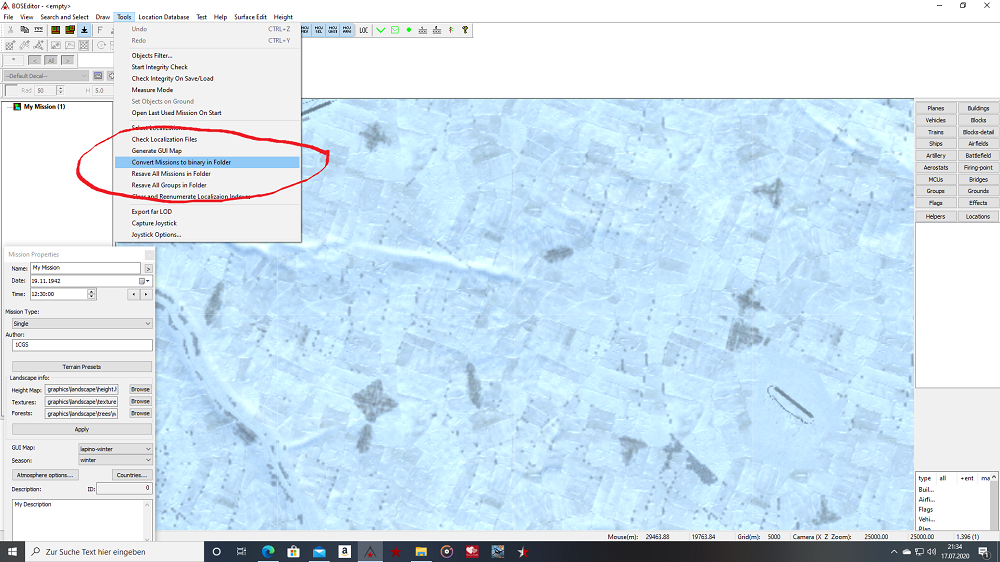1000x562 pixels.
Task: Open the Amazon app in taskbar
Action: [344, 551]
